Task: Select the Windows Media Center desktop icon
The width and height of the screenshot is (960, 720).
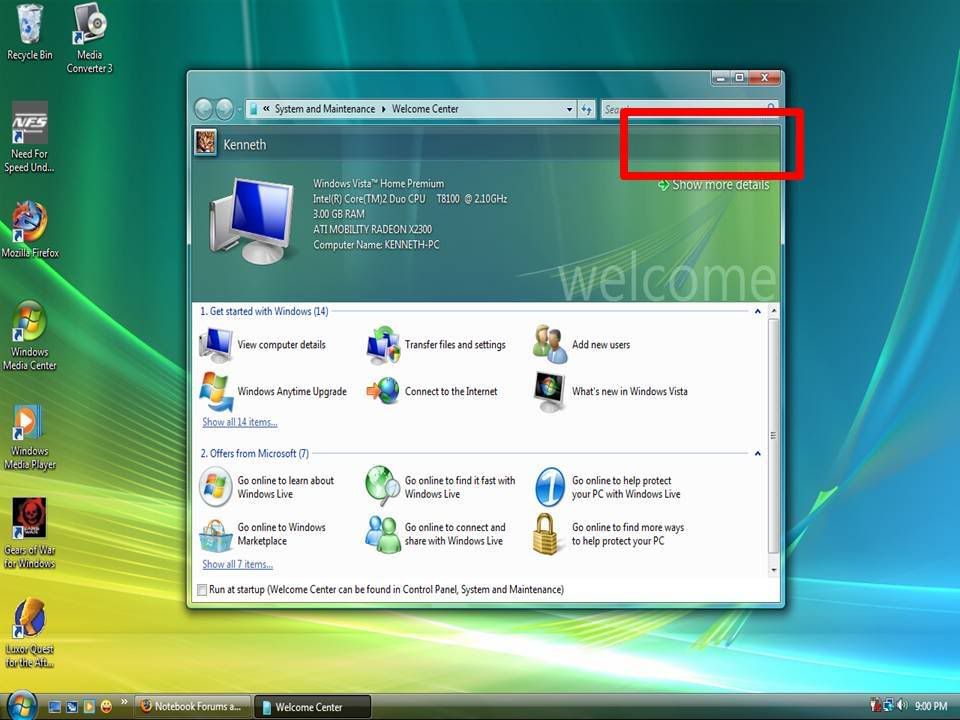Action: coord(29,336)
